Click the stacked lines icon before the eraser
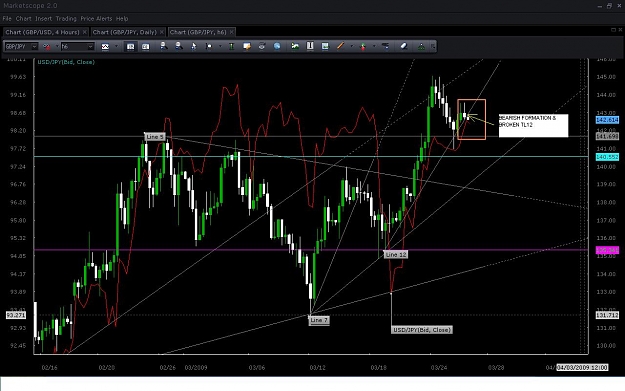This screenshot has width=625, height=391. click(x=385, y=46)
